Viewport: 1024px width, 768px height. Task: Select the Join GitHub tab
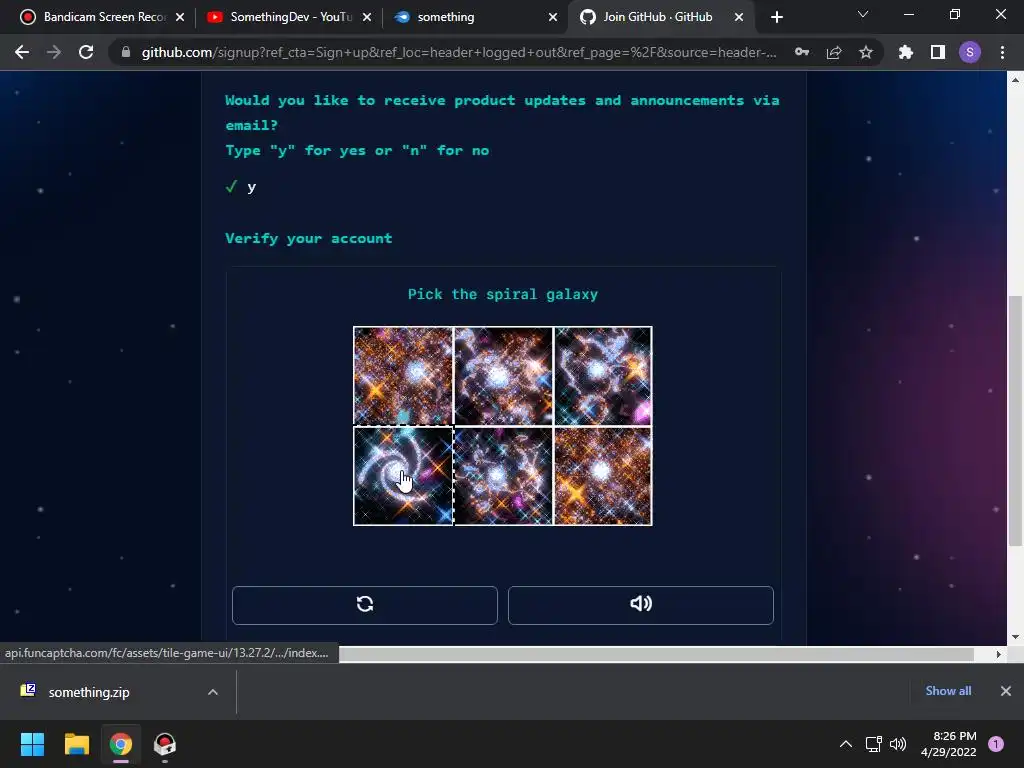point(662,17)
